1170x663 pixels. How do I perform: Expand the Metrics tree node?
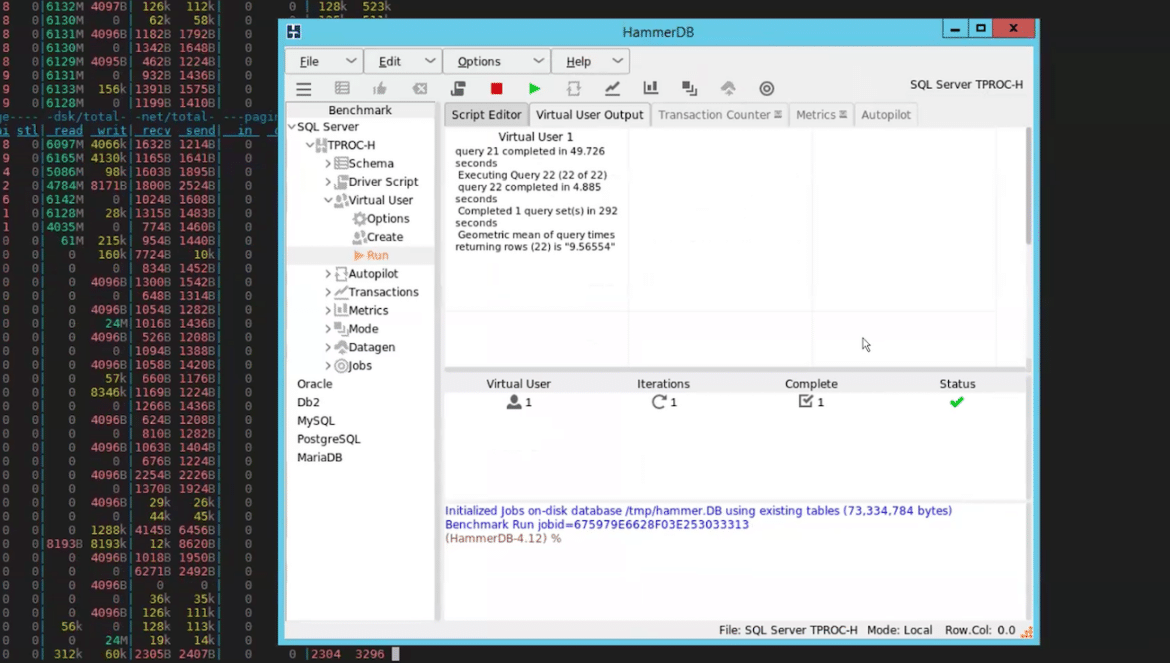pyautogui.click(x=328, y=310)
